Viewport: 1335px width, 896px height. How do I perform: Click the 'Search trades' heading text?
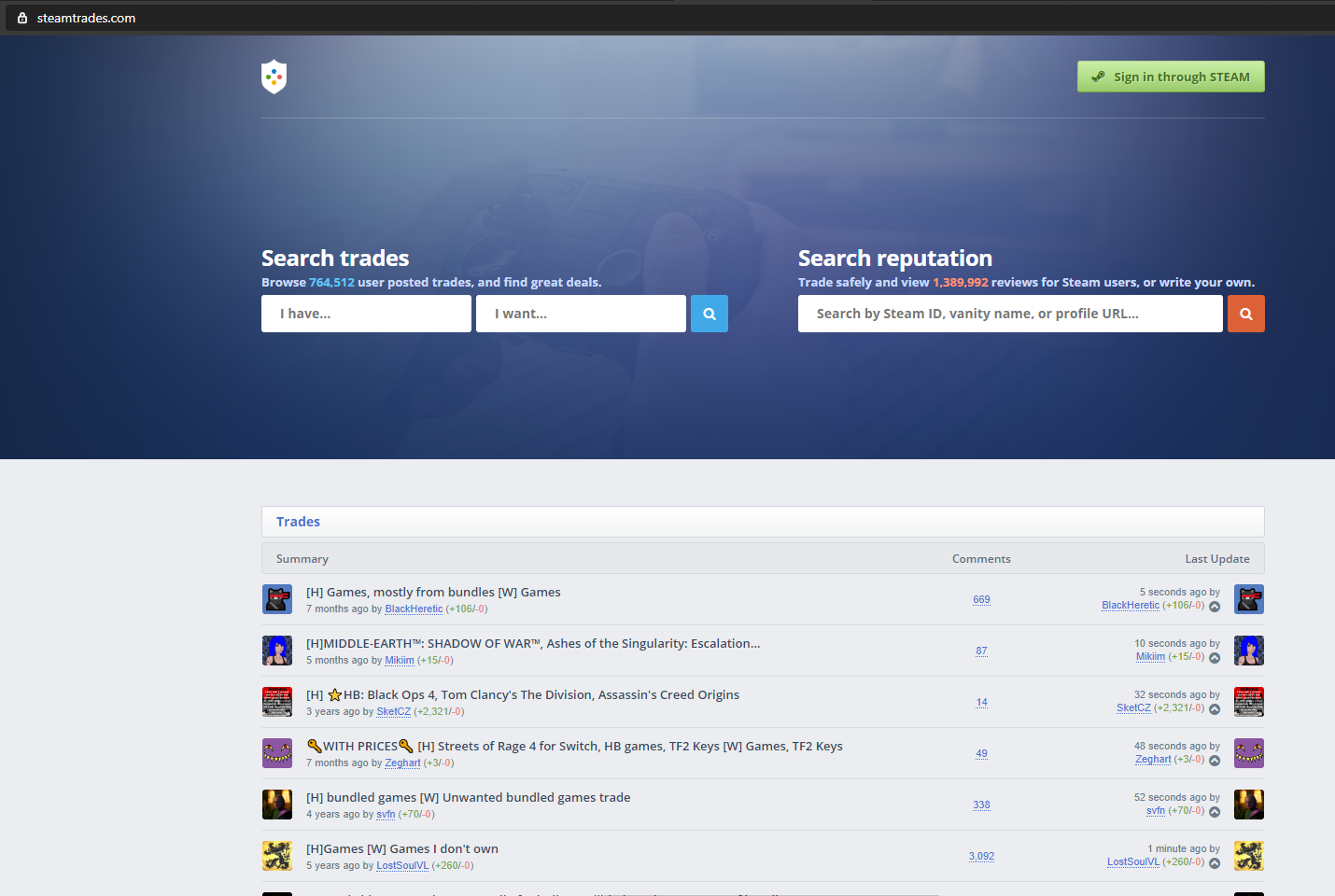click(x=335, y=258)
